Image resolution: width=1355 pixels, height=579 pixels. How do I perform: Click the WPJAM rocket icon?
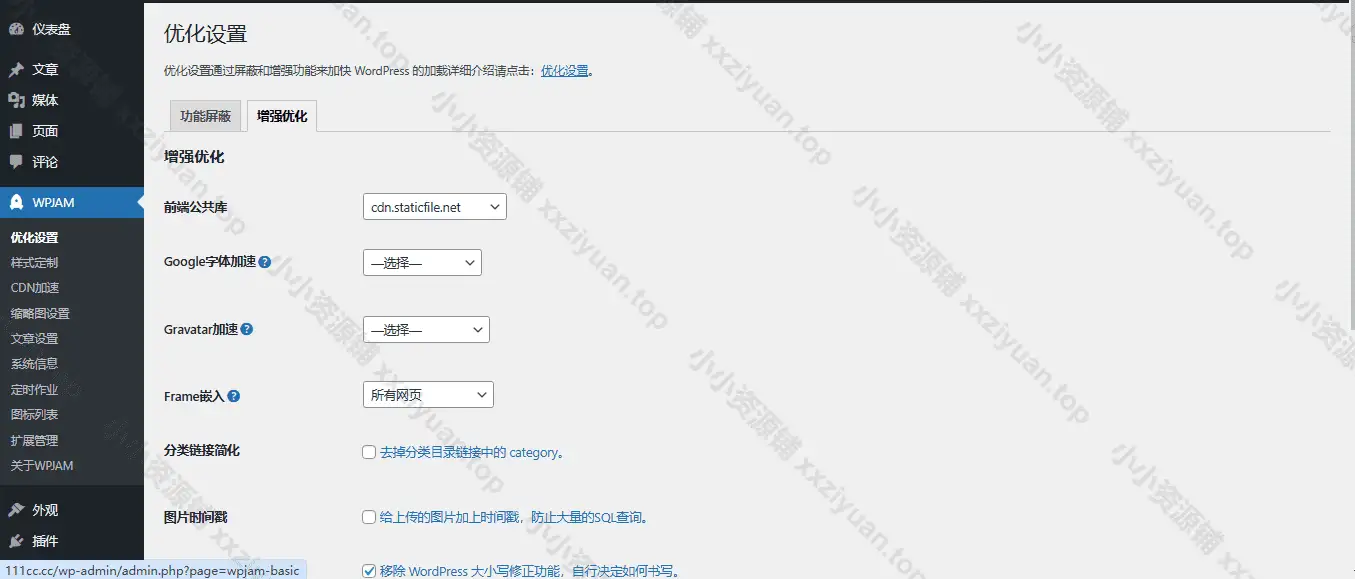coord(16,202)
